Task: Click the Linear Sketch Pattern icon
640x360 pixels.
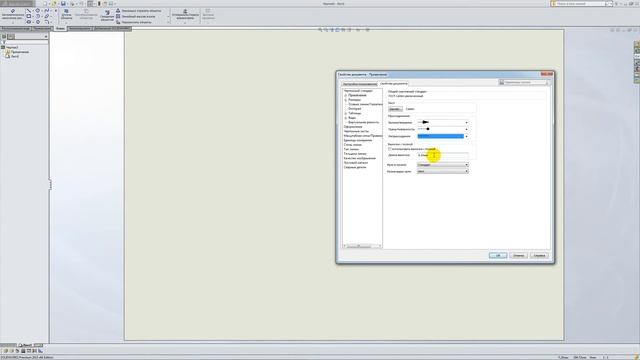Action: click(118, 16)
